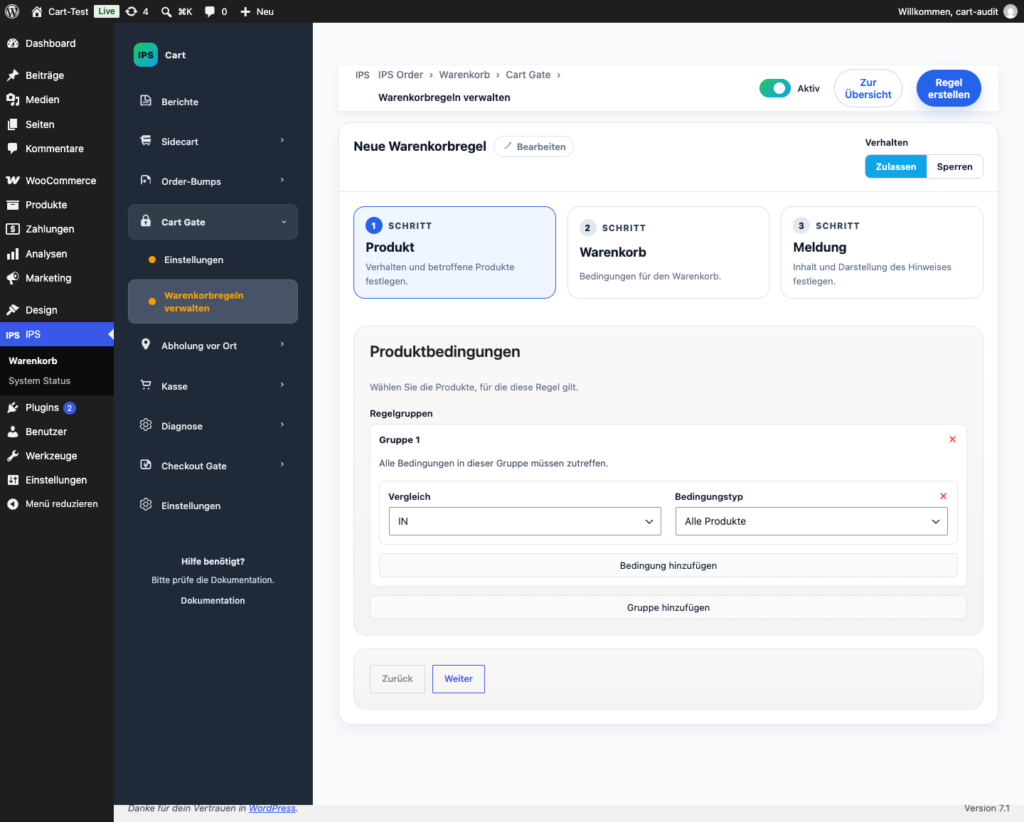The image size is (1024, 822).
Task: Collapse the Cart Gate submenu chevron
Action: pyautogui.click(x=283, y=222)
